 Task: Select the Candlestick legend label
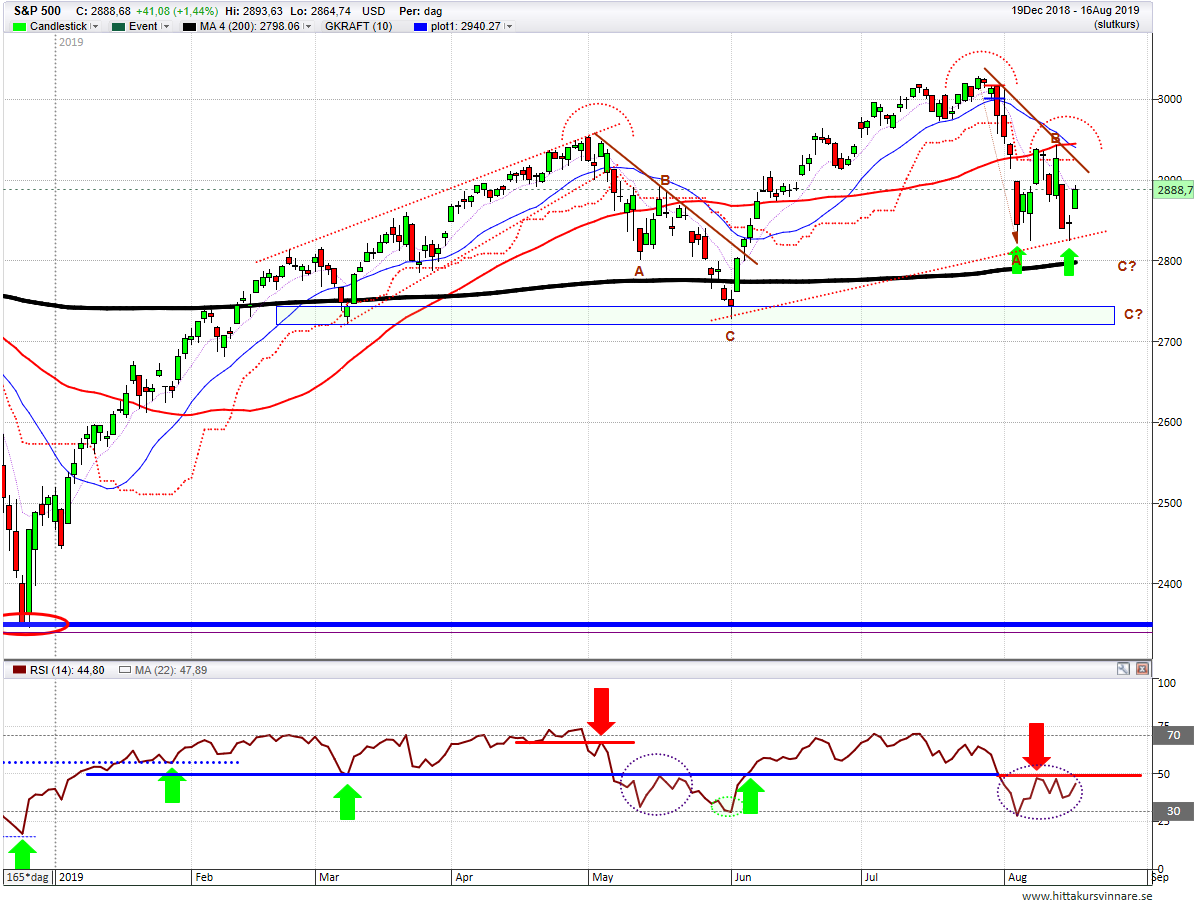tap(58, 26)
